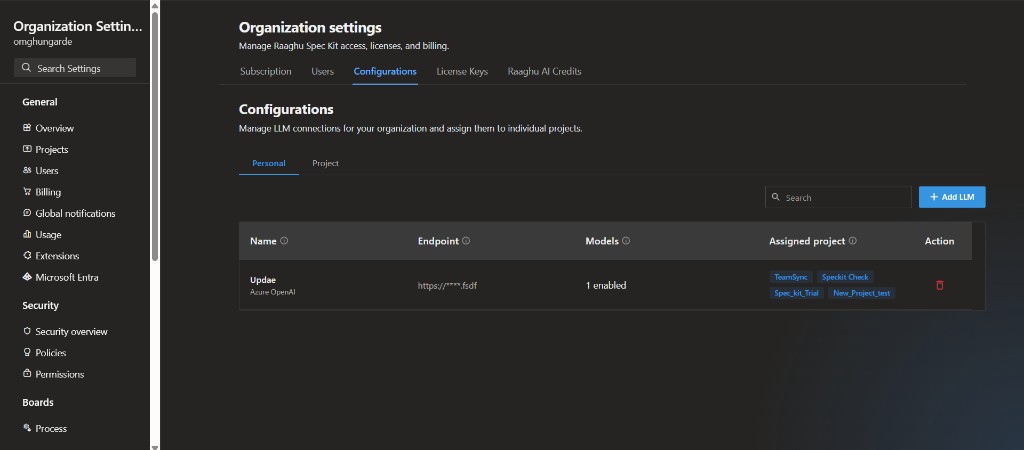The image size is (1024, 450).
Task: Click the sidebar vertical scrollbar thumb
Action: (155, 136)
